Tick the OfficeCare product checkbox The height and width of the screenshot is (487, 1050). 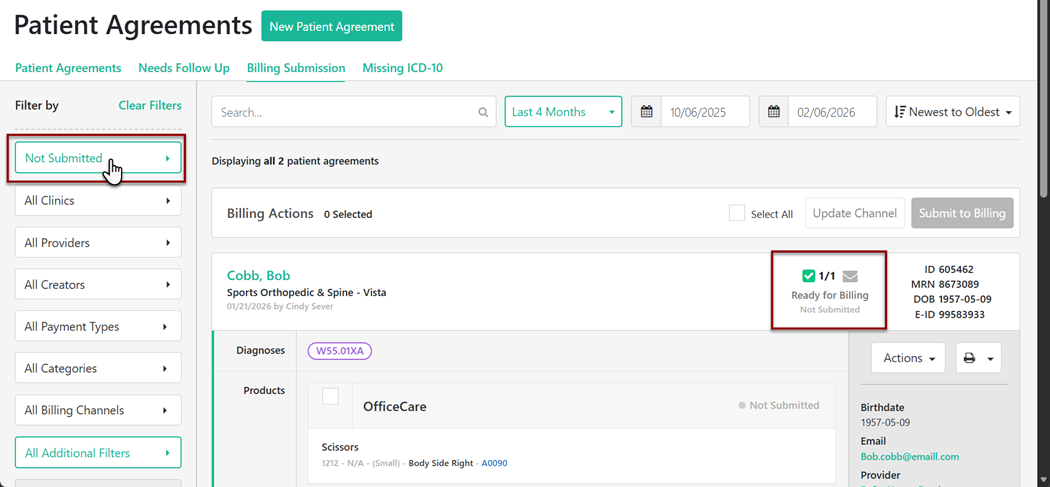[x=330, y=397]
